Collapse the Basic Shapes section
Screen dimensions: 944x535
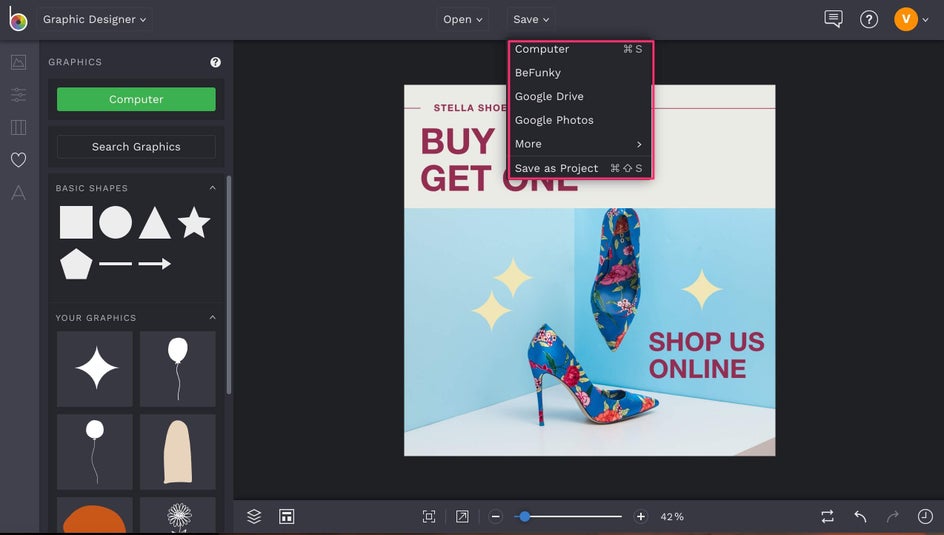coord(212,188)
